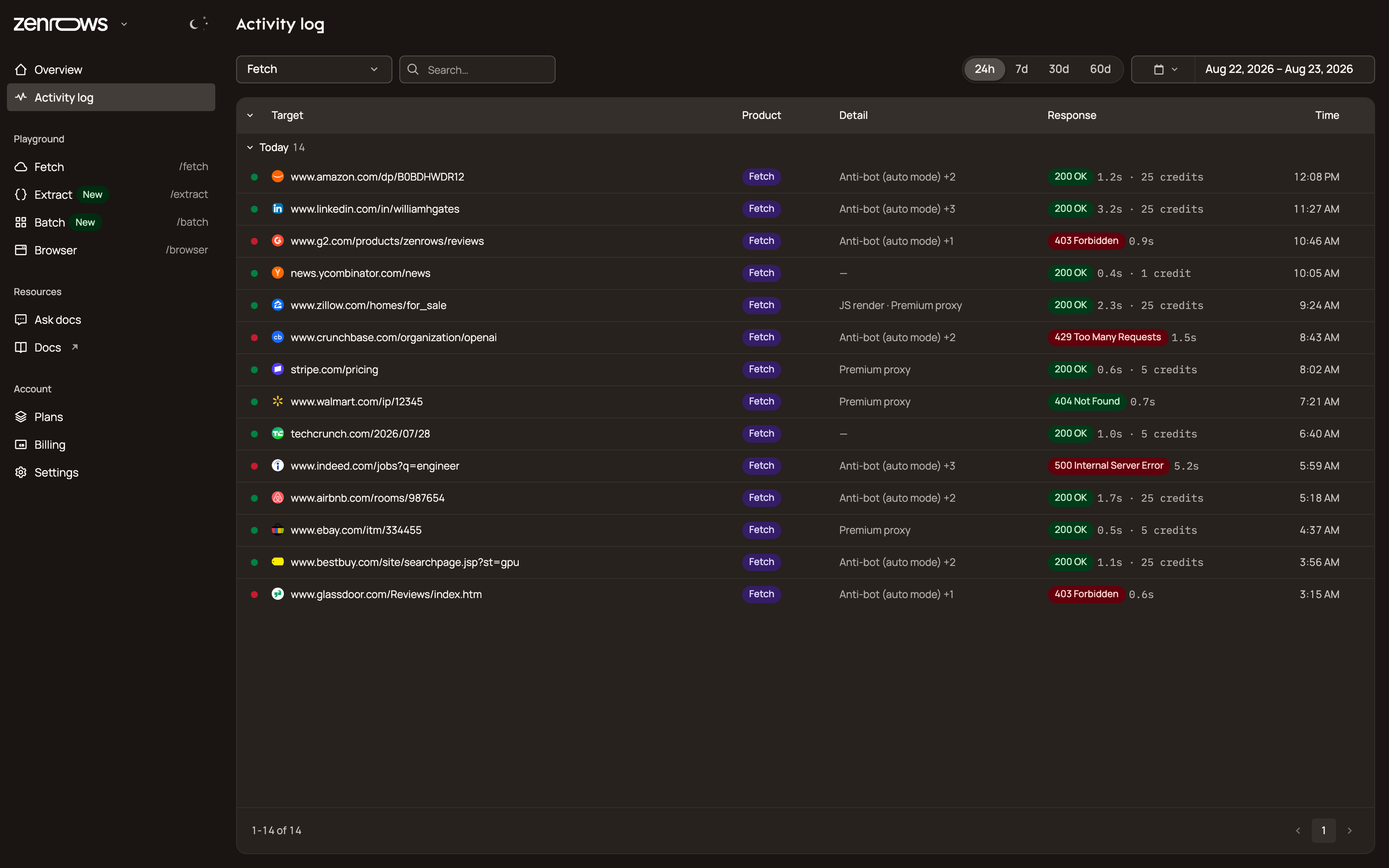Open the Billing wallet icon
This screenshot has height=868, width=1389.
(x=21, y=444)
